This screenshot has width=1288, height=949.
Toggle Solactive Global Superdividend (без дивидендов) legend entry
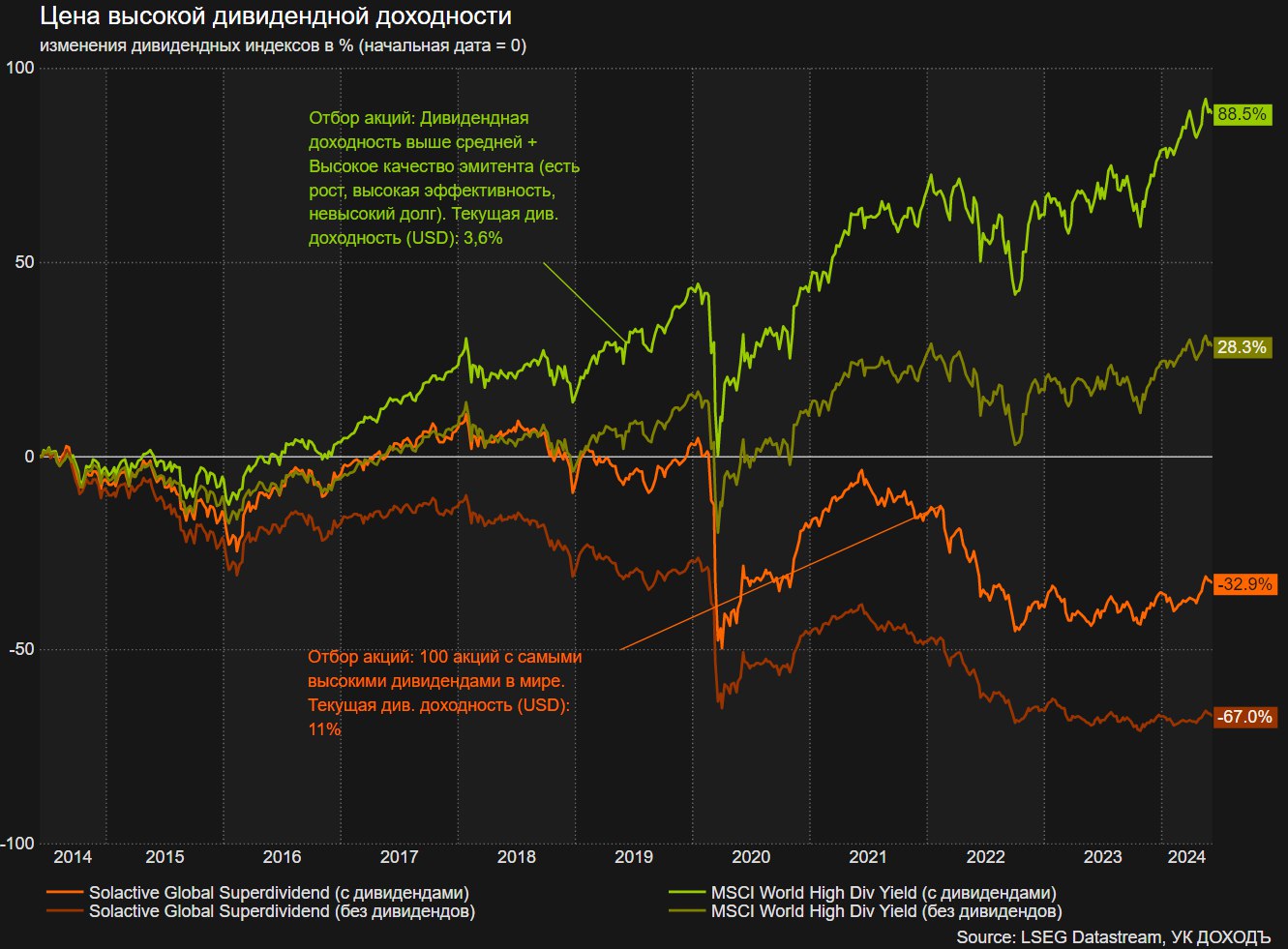(x=282, y=911)
